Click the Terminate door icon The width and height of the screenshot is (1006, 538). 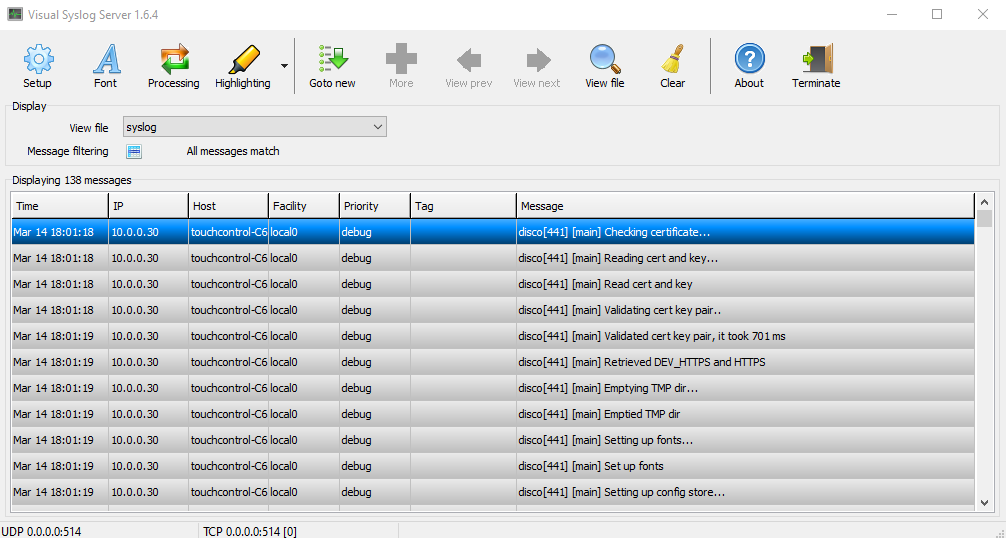[x=817, y=60]
